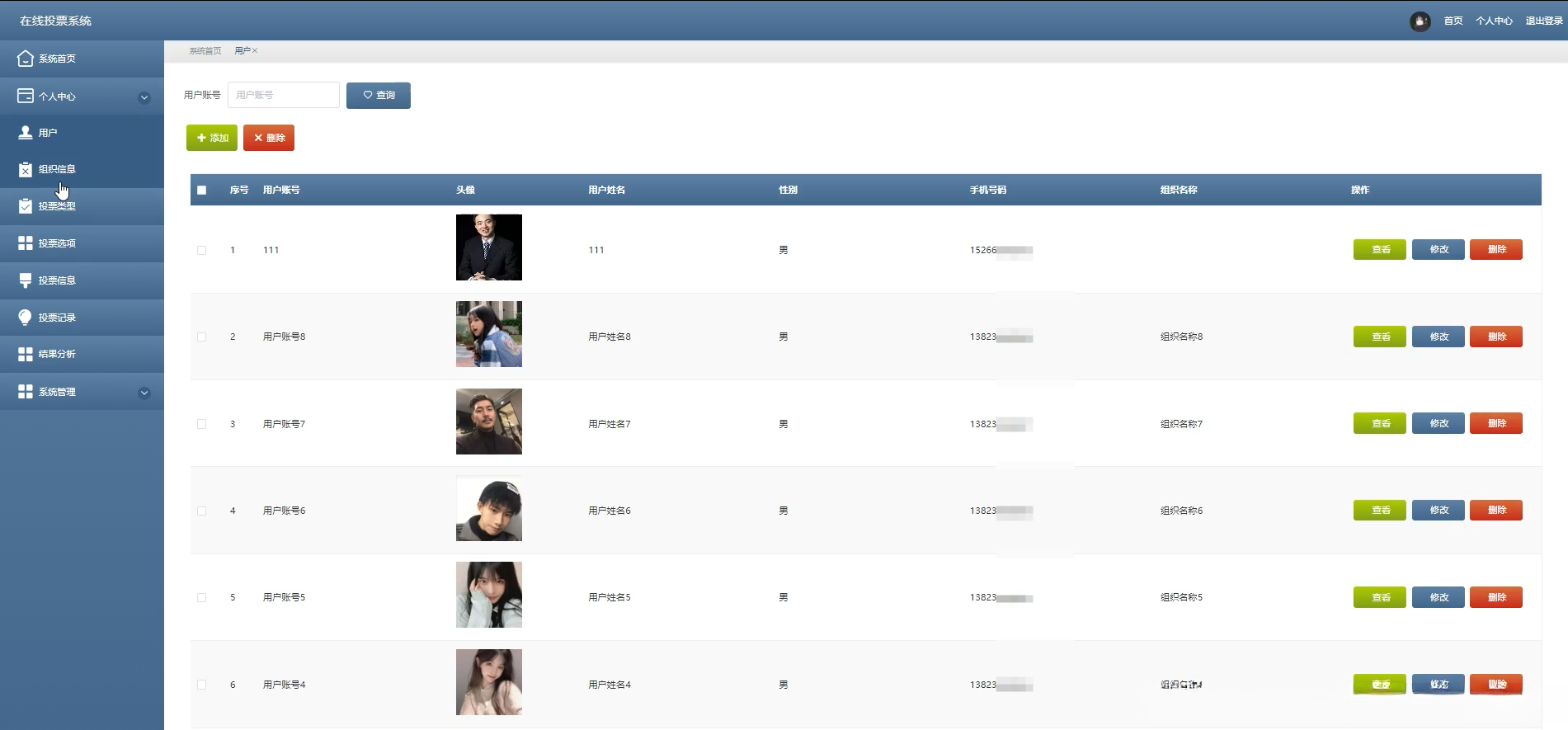Expand the 个人中心 submenu chevron
This screenshot has width=1568, height=730.
coord(144,97)
